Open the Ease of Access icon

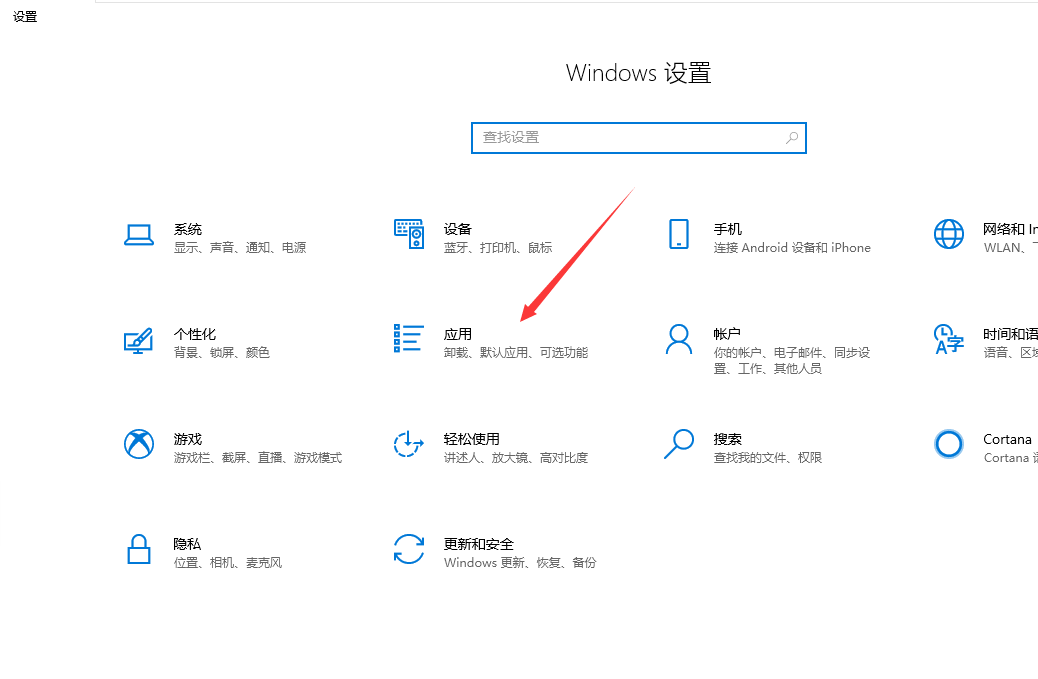(409, 444)
